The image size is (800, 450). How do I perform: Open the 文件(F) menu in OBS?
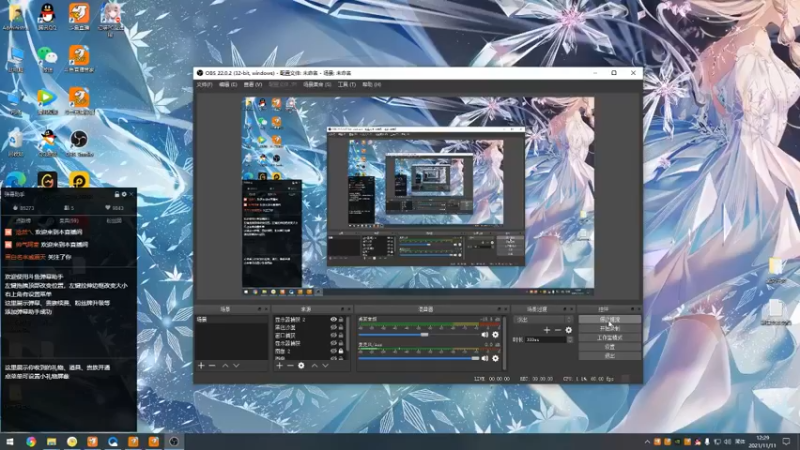[x=205, y=85]
